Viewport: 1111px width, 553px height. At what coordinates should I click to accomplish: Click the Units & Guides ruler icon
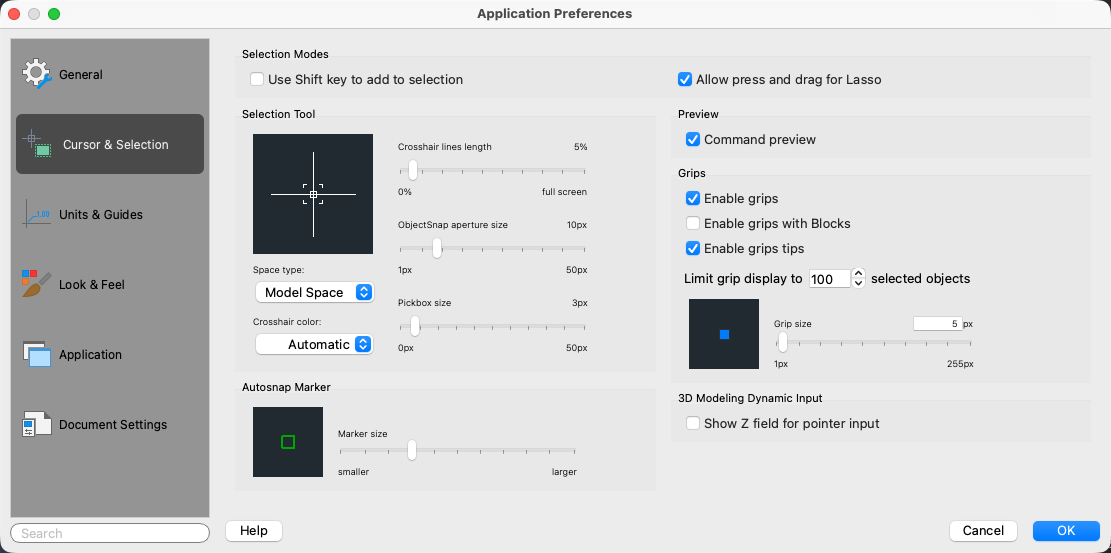pos(37,214)
